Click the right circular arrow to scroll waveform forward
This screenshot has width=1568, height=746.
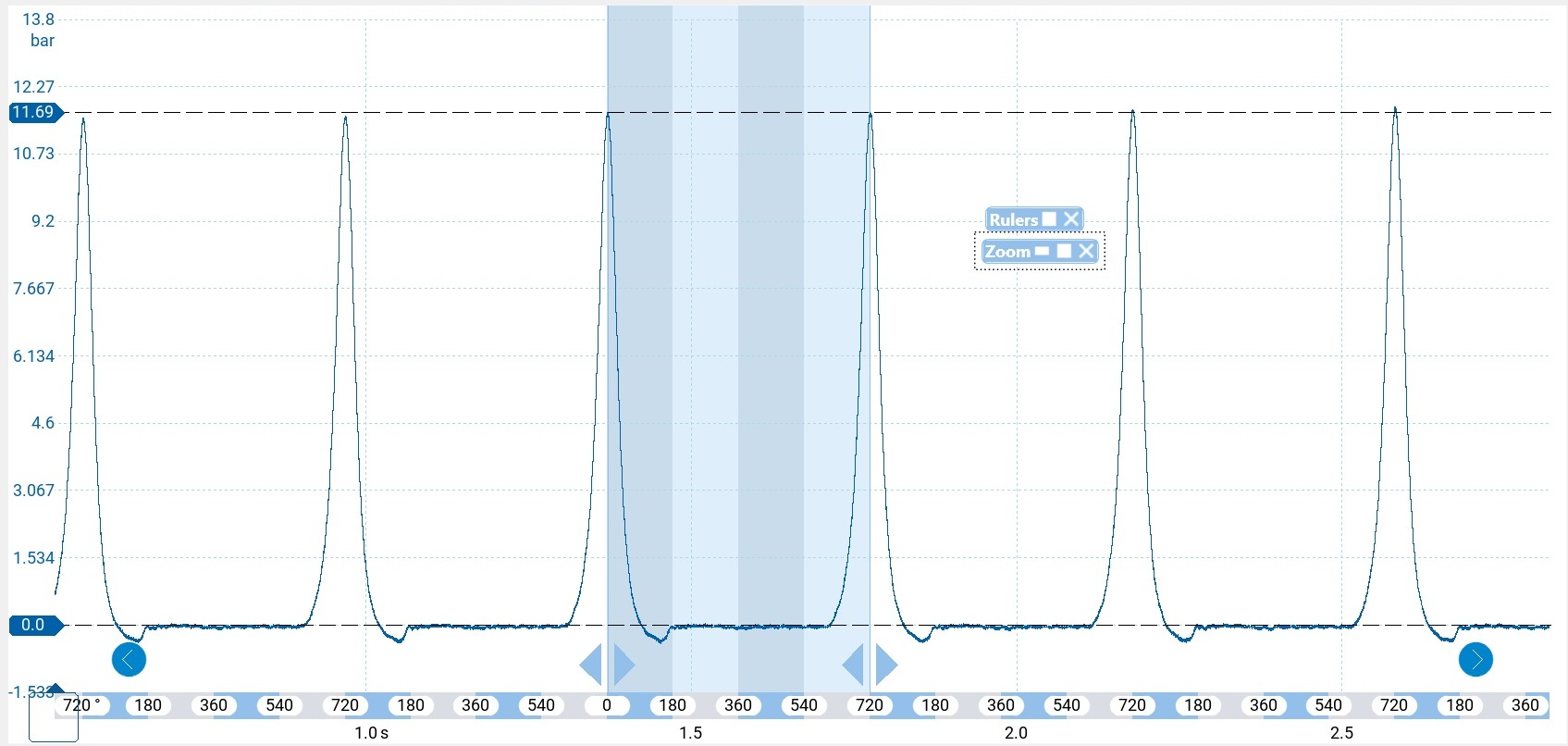tap(1475, 660)
